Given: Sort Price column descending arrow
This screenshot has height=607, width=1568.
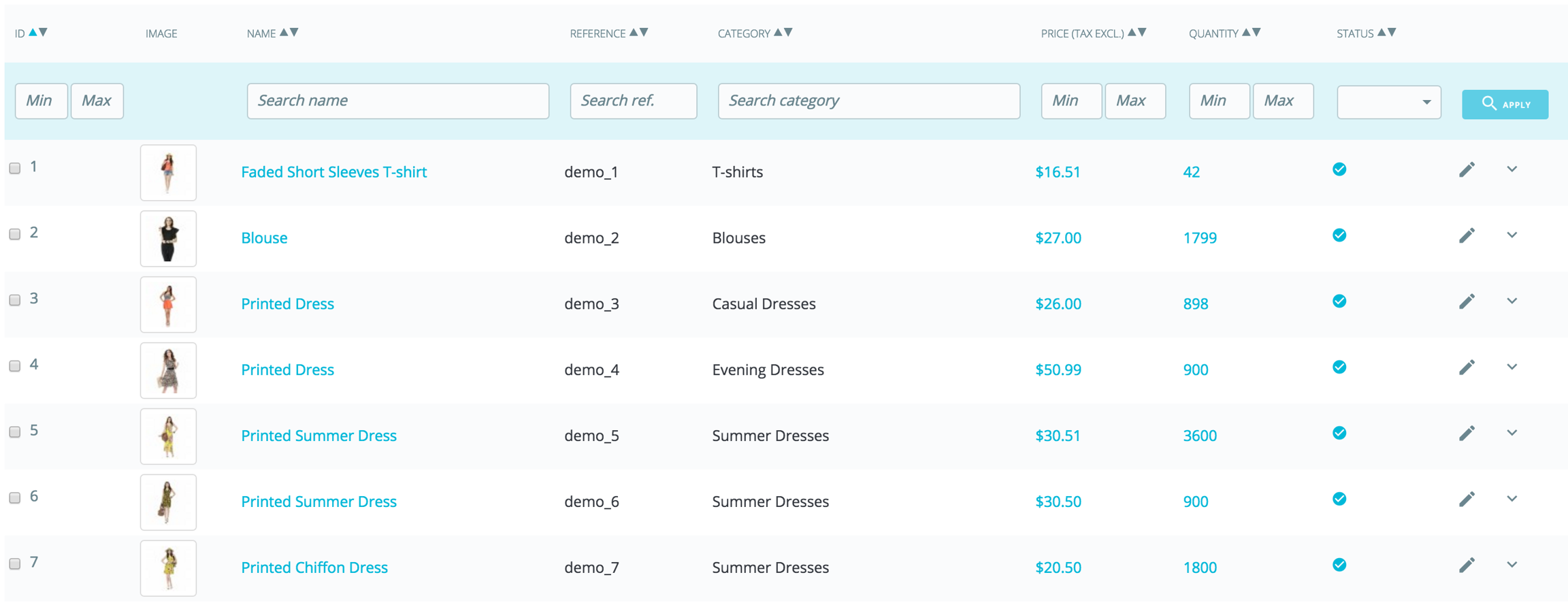Looking at the screenshot, I should (1143, 32).
